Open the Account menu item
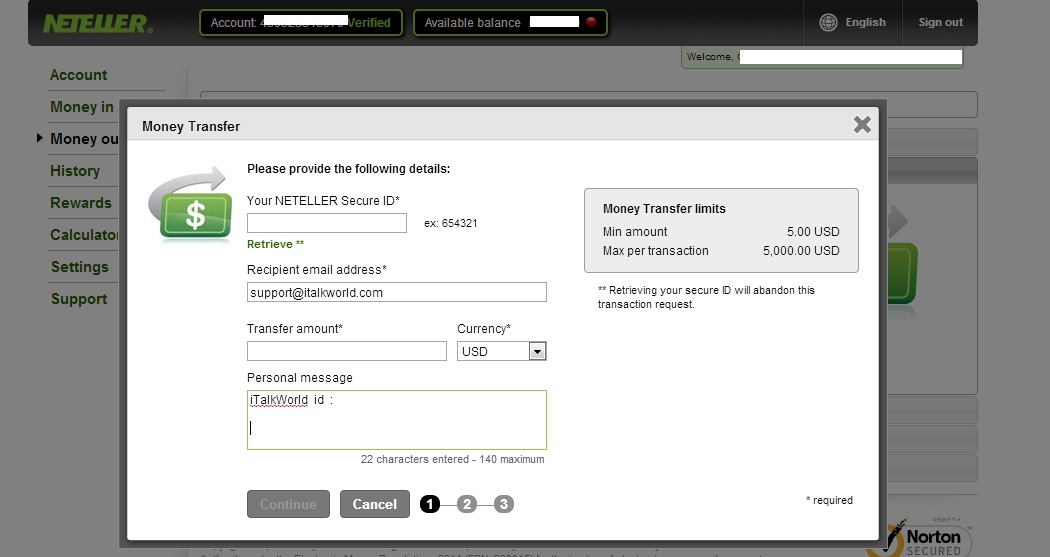1050x557 pixels. pyautogui.click(x=78, y=75)
